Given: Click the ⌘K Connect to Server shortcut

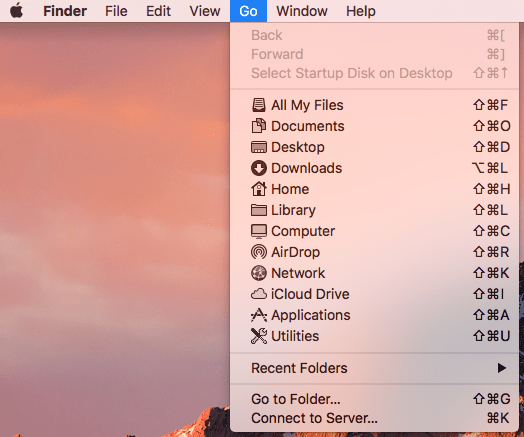Looking at the screenshot, I should (x=498, y=418).
